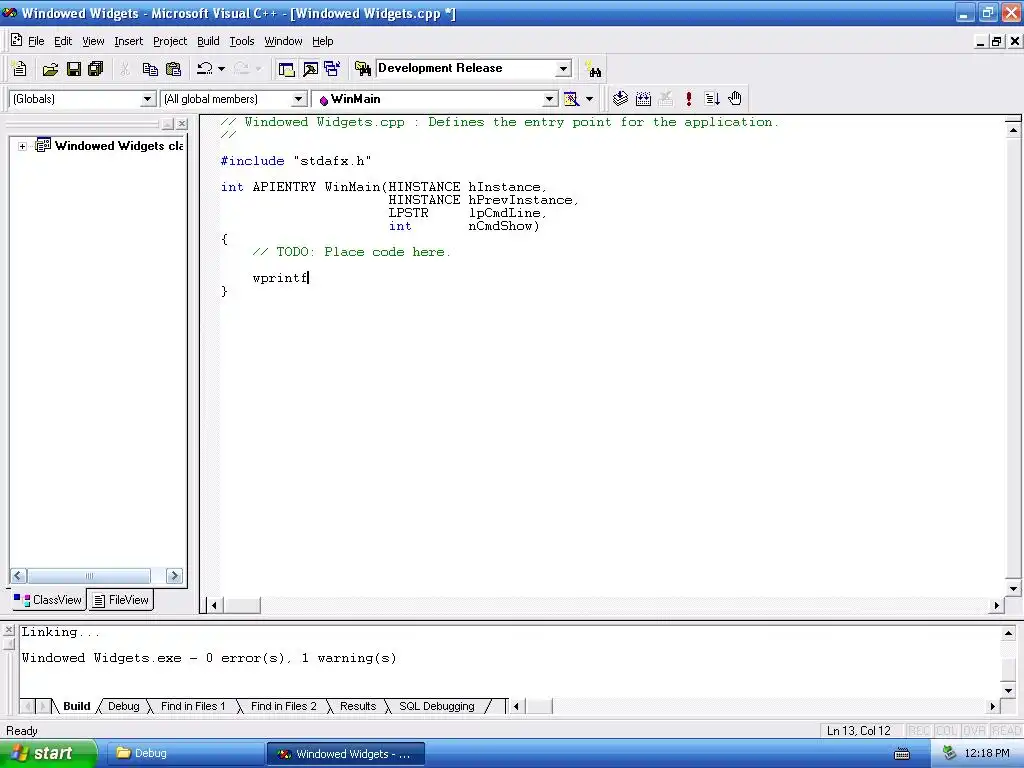Click the editor horizontal scroll right arrow

[997, 605]
